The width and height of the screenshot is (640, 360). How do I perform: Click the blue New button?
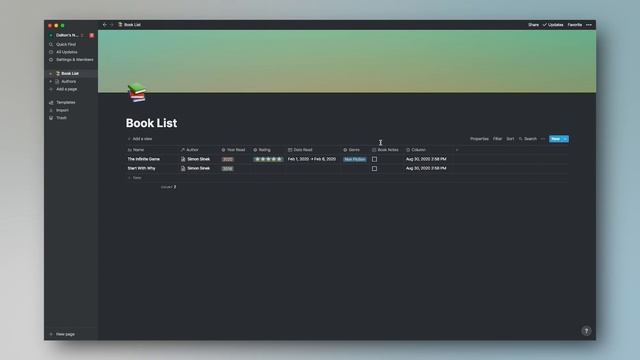click(556, 139)
